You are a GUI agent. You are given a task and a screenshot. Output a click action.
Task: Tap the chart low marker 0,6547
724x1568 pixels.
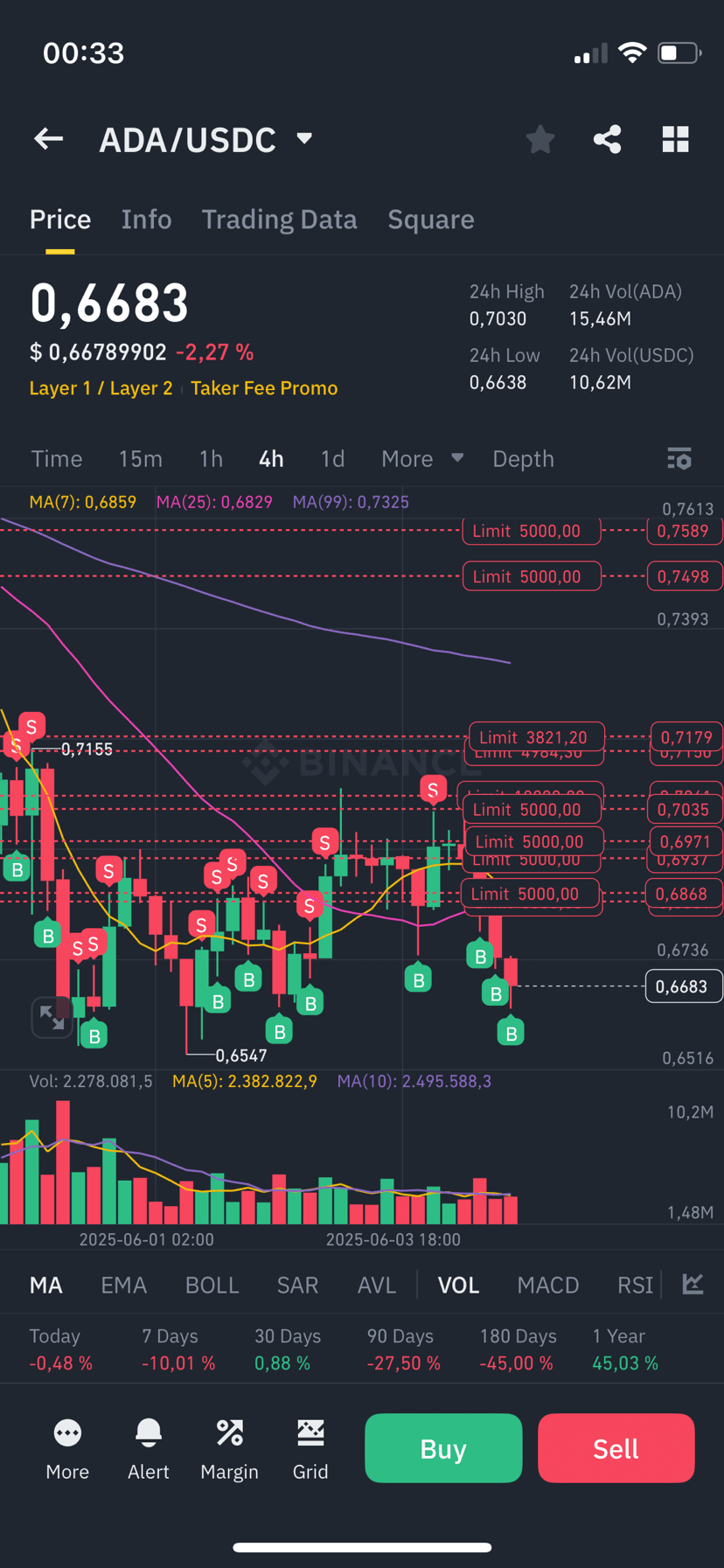241,1056
